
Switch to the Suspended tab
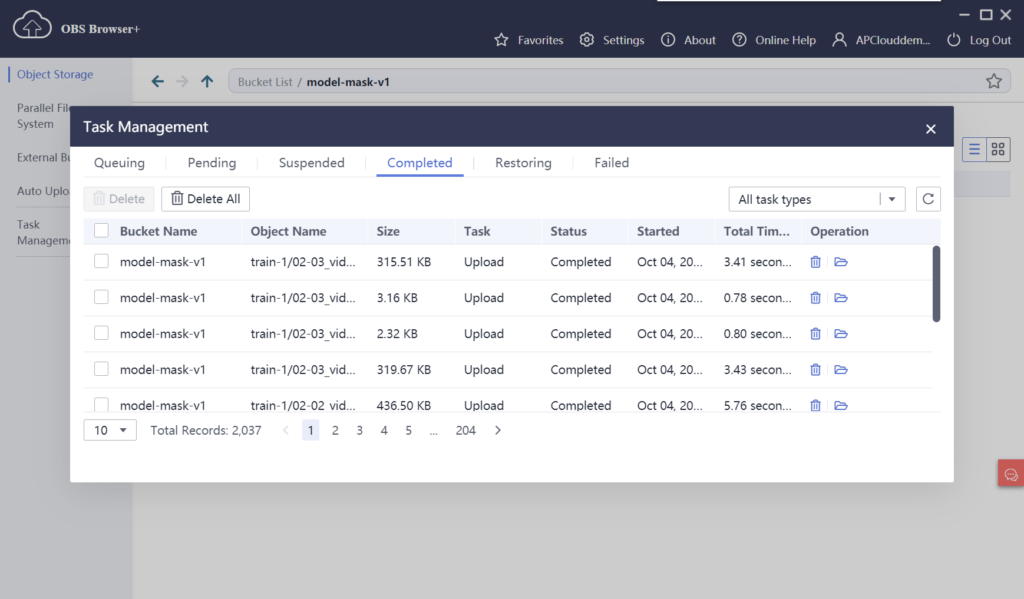[312, 163]
